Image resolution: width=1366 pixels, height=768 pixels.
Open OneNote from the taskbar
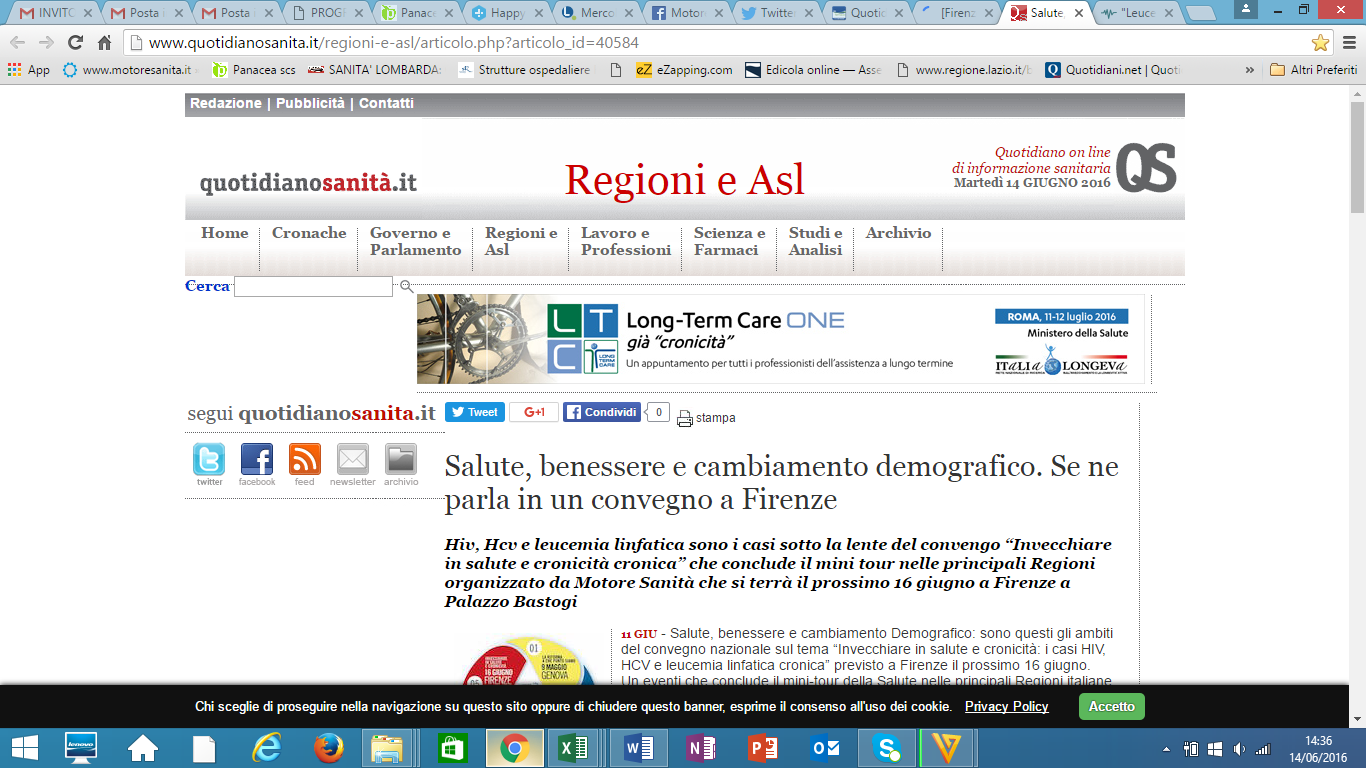(699, 748)
